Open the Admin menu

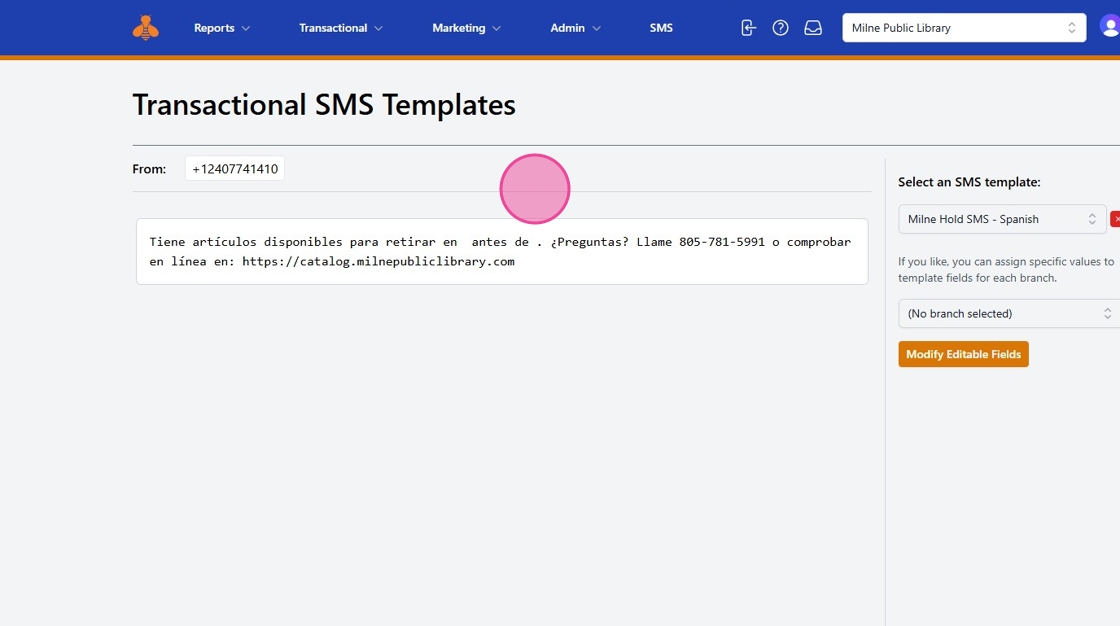point(575,28)
